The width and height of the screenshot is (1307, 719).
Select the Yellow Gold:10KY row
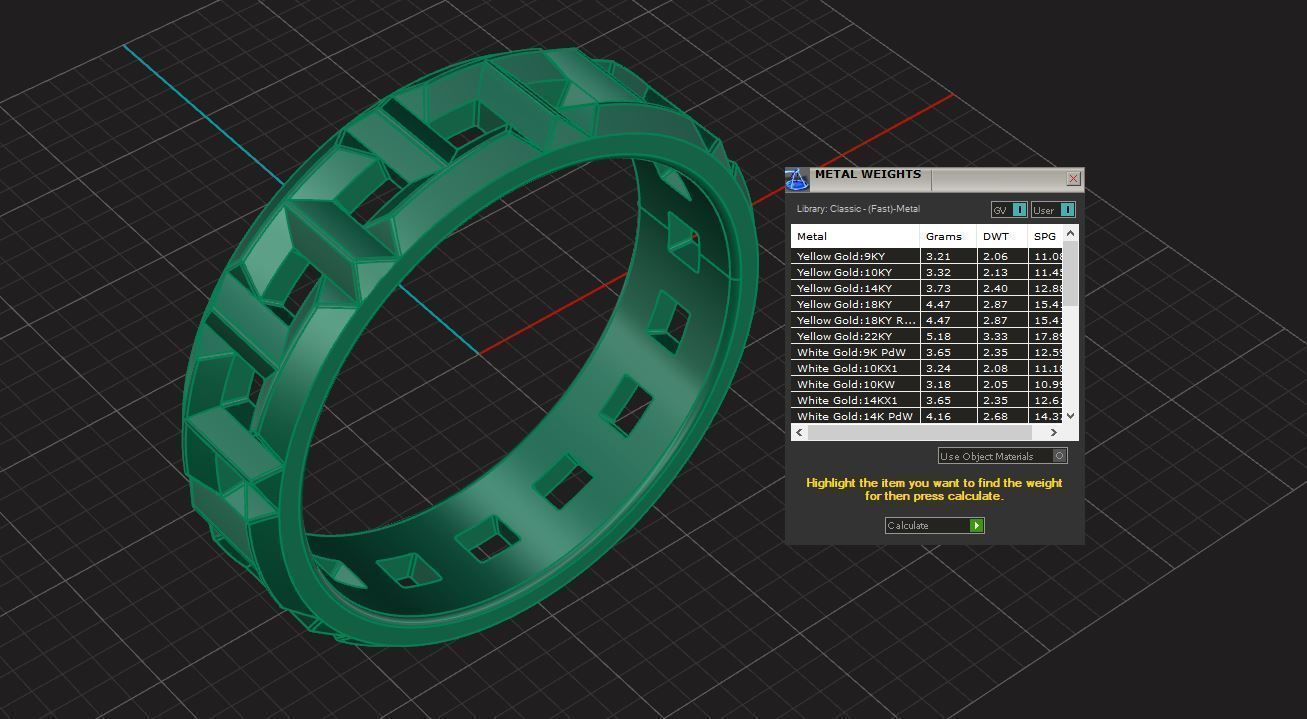coord(926,272)
